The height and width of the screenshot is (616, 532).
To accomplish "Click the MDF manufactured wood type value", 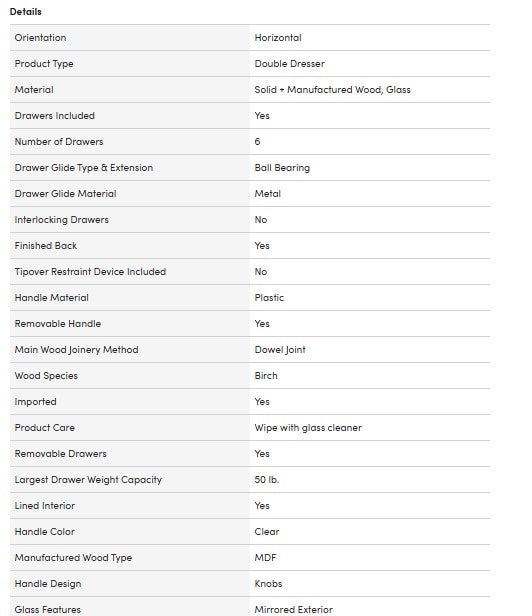I will 266,557.
